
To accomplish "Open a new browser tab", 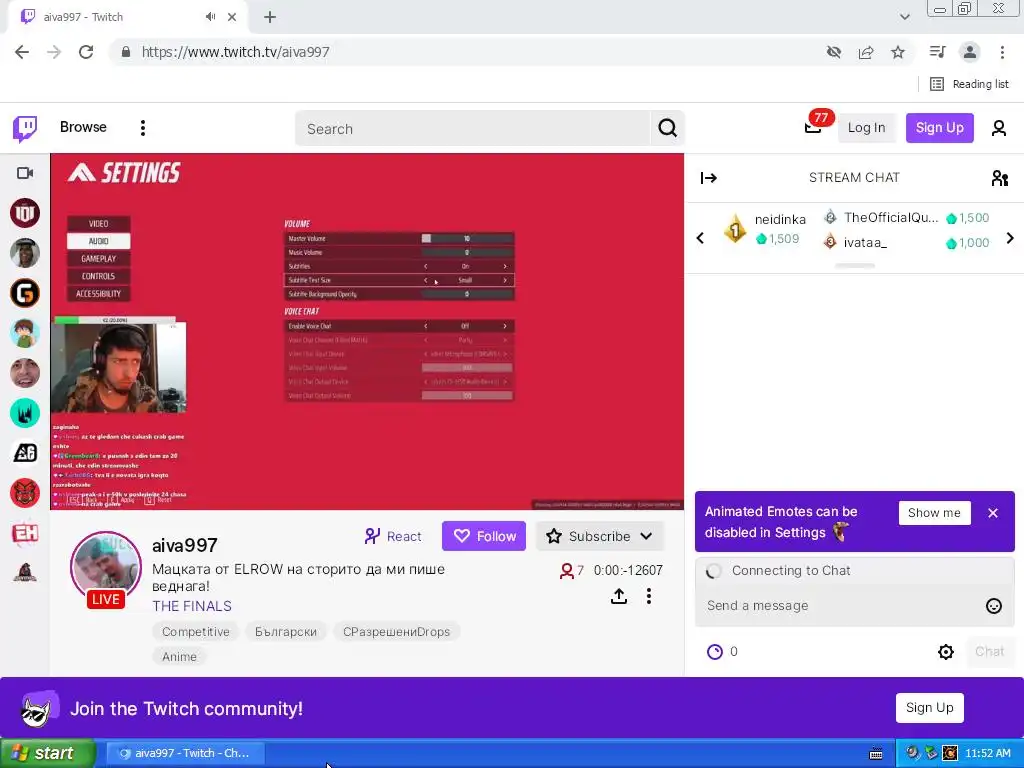I will 270,17.
